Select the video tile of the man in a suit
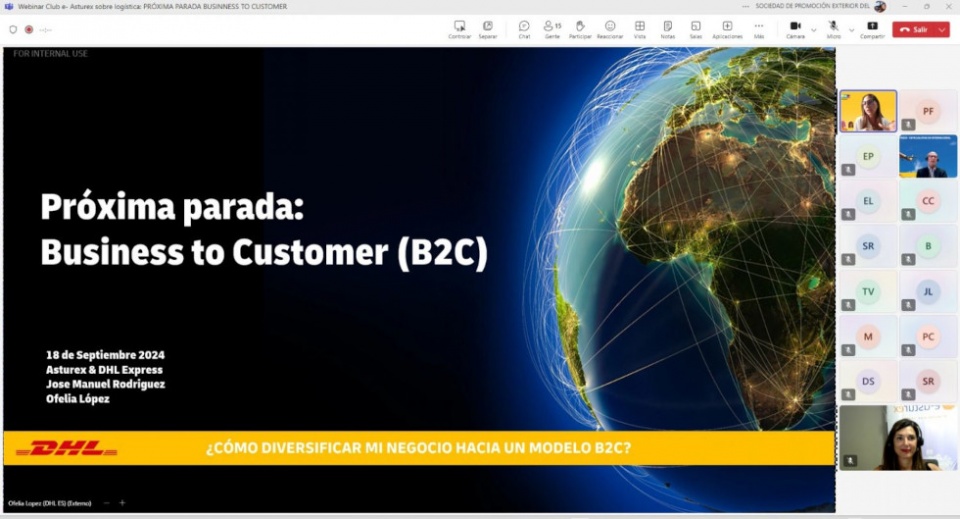 928,156
